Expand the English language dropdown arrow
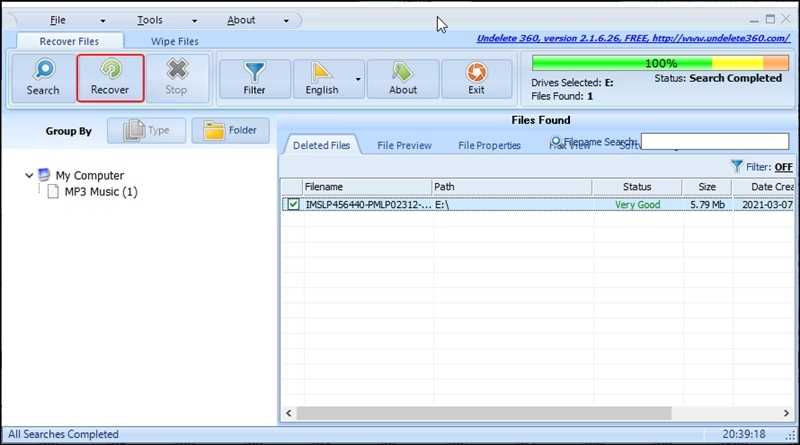Image resolution: width=800 pixels, height=445 pixels. pos(358,78)
